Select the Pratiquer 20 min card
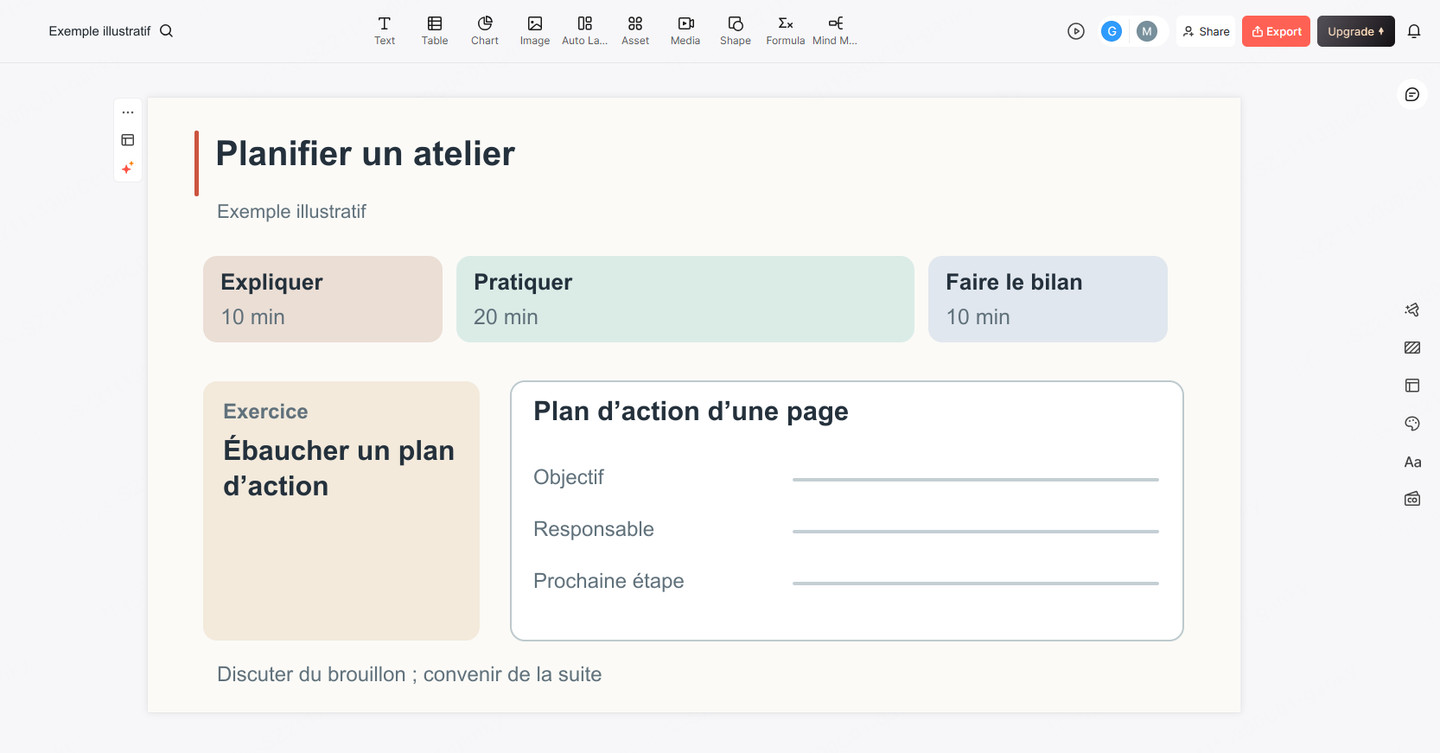Image resolution: width=1440 pixels, height=753 pixels. (x=685, y=299)
